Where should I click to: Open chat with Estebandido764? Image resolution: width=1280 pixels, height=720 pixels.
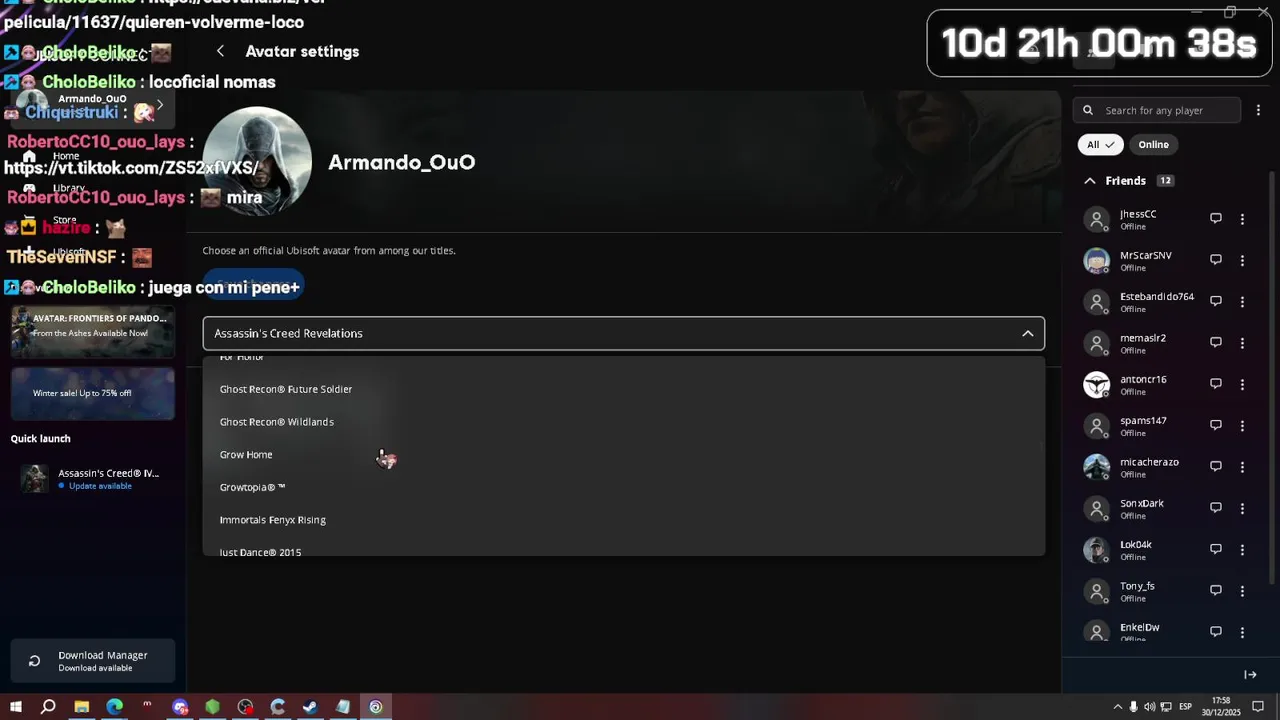pyautogui.click(x=1216, y=301)
